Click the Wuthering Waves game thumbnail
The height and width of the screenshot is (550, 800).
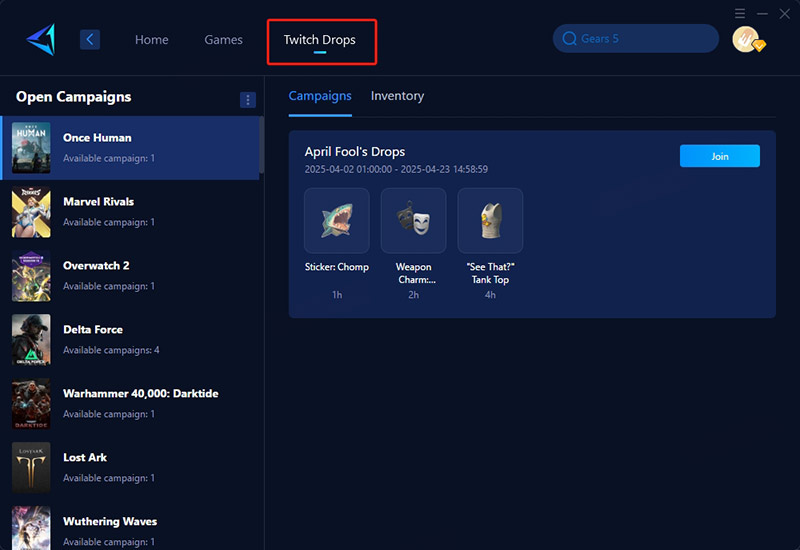click(31, 528)
